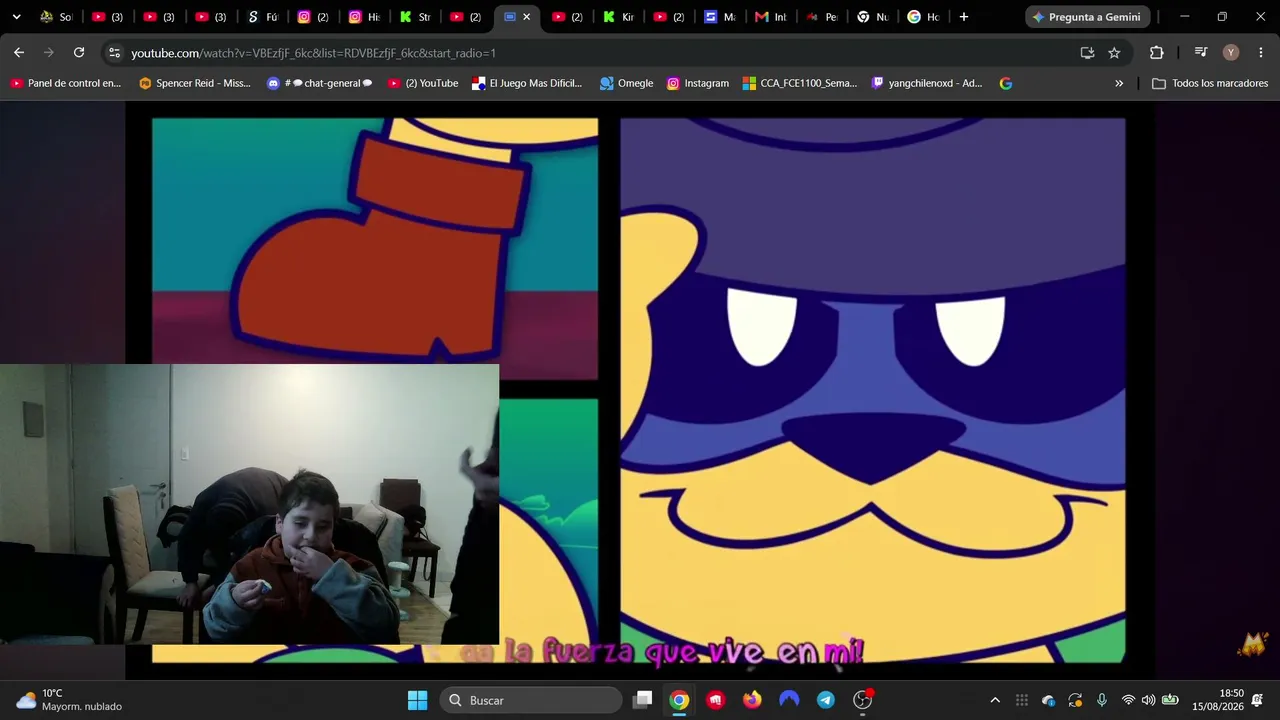The image size is (1280, 720).
Task: Click the battery tray icon
Action: click(1169, 700)
